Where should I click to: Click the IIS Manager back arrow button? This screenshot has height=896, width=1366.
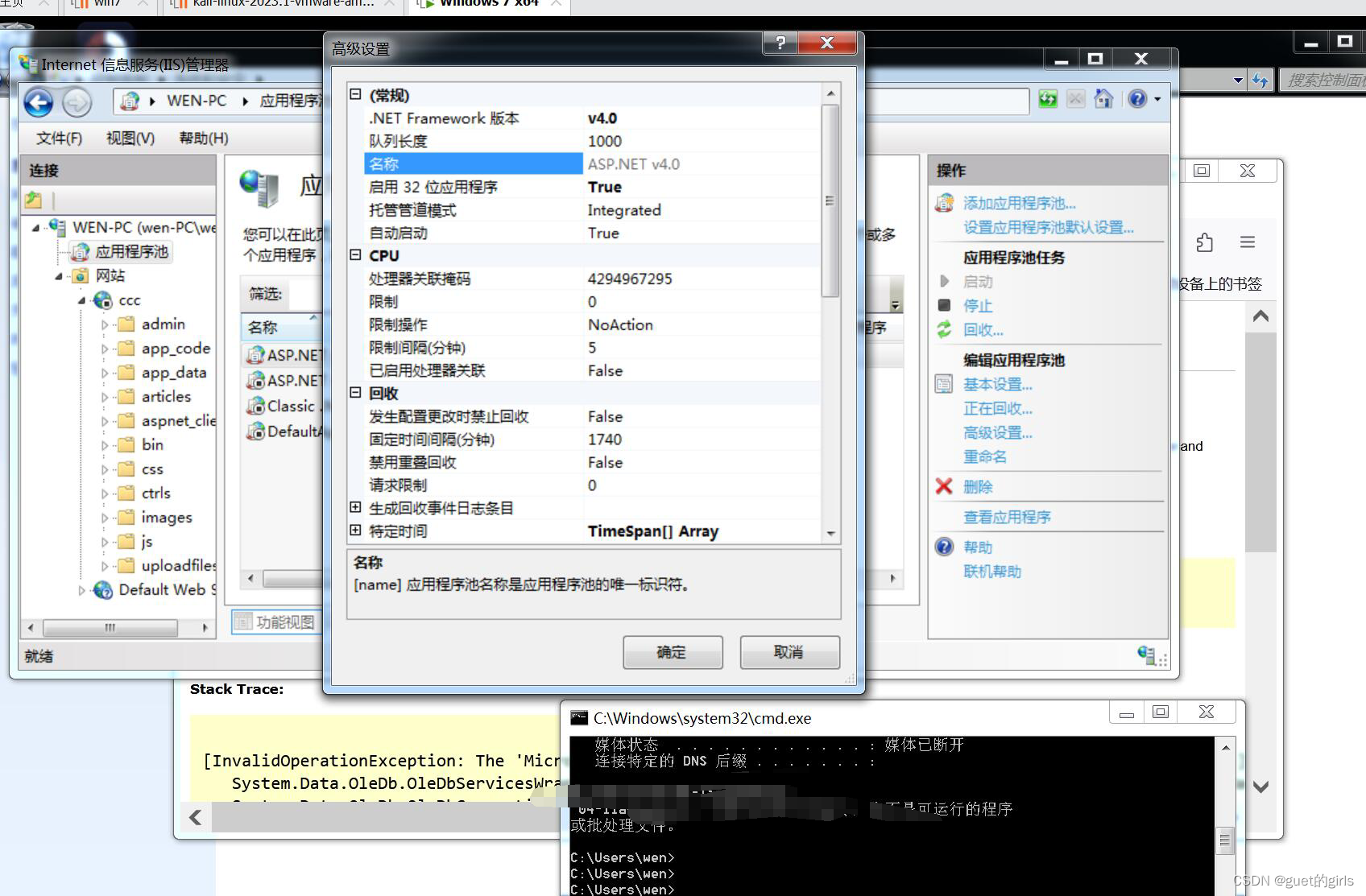coord(38,101)
